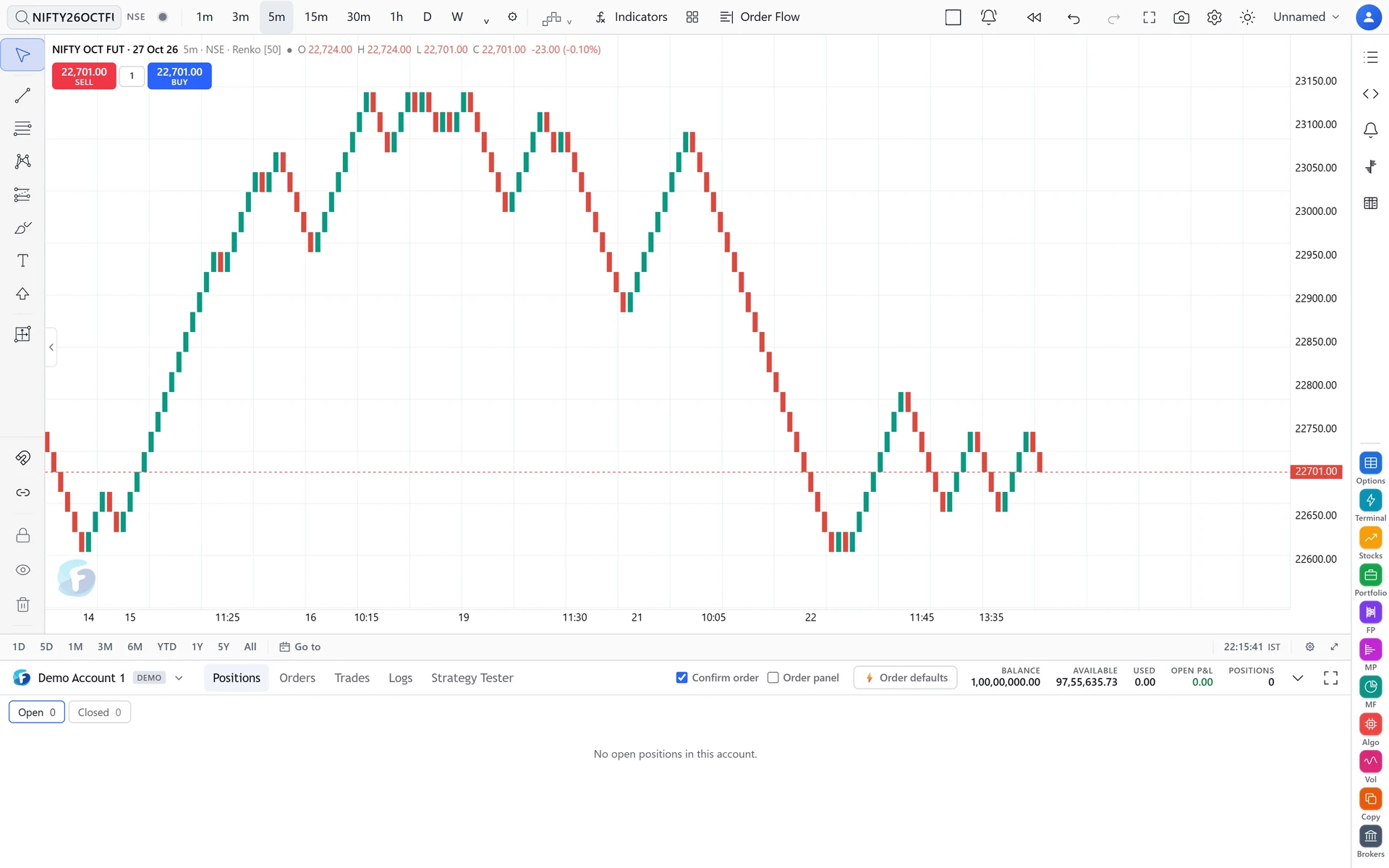Image resolution: width=1389 pixels, height=868 pixels.
Task: Open the Options sidebar tool
Action: (1370, 468)
